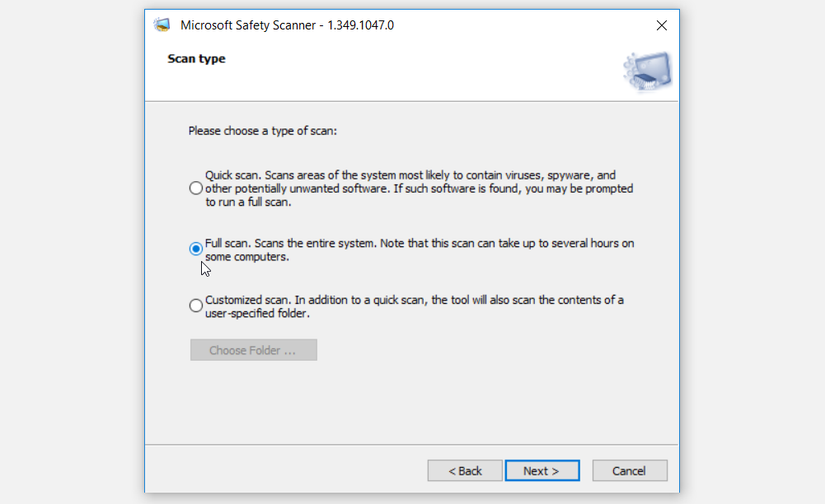Click the window title 'Microsoft Safety Scanner - 1.349.1047.0'
Screen dimensions: 825x504
tap(287, 25)
